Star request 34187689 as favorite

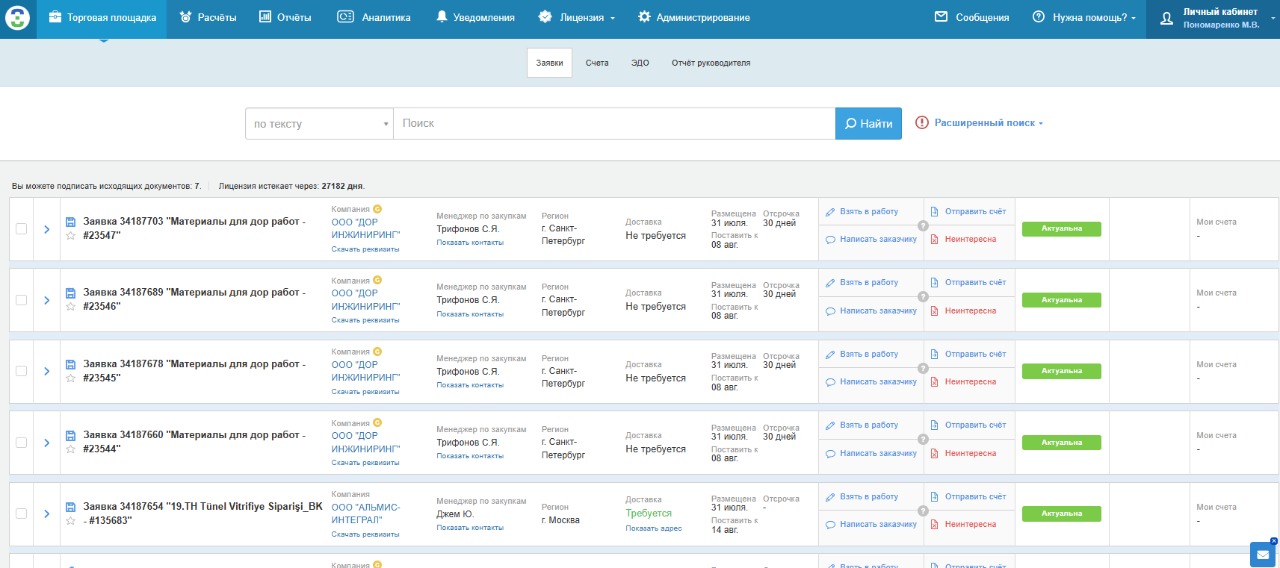pyautogui.click(x=70, y=307)
